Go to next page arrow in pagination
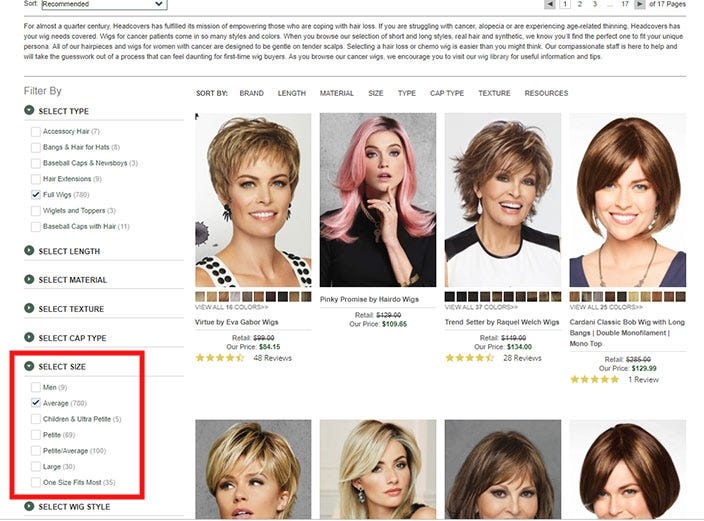The width and height of the screenshot is (704, 521). [639, 4]
